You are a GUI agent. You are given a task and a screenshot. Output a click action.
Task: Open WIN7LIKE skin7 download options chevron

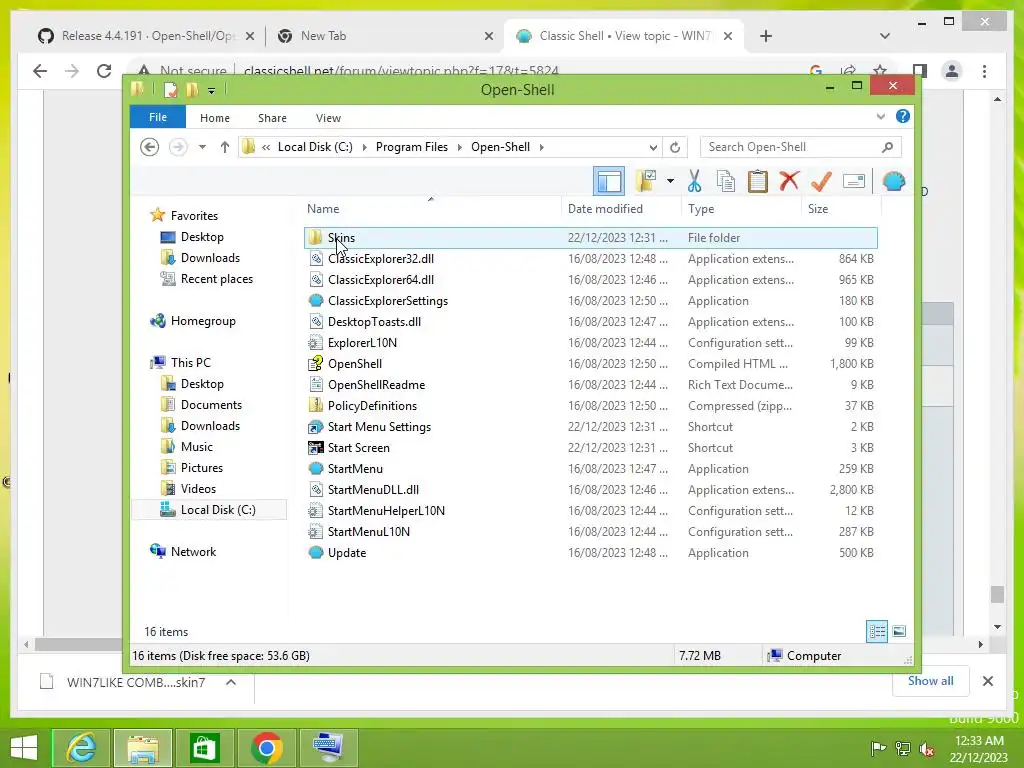pos(231,682)
